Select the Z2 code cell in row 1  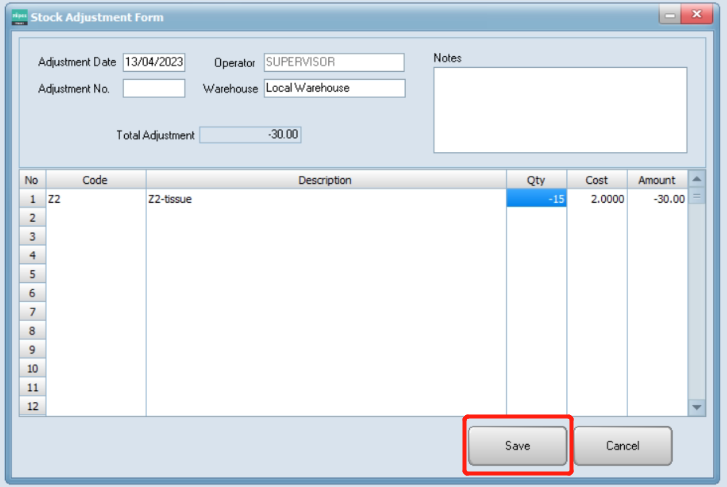click(96, 199)
